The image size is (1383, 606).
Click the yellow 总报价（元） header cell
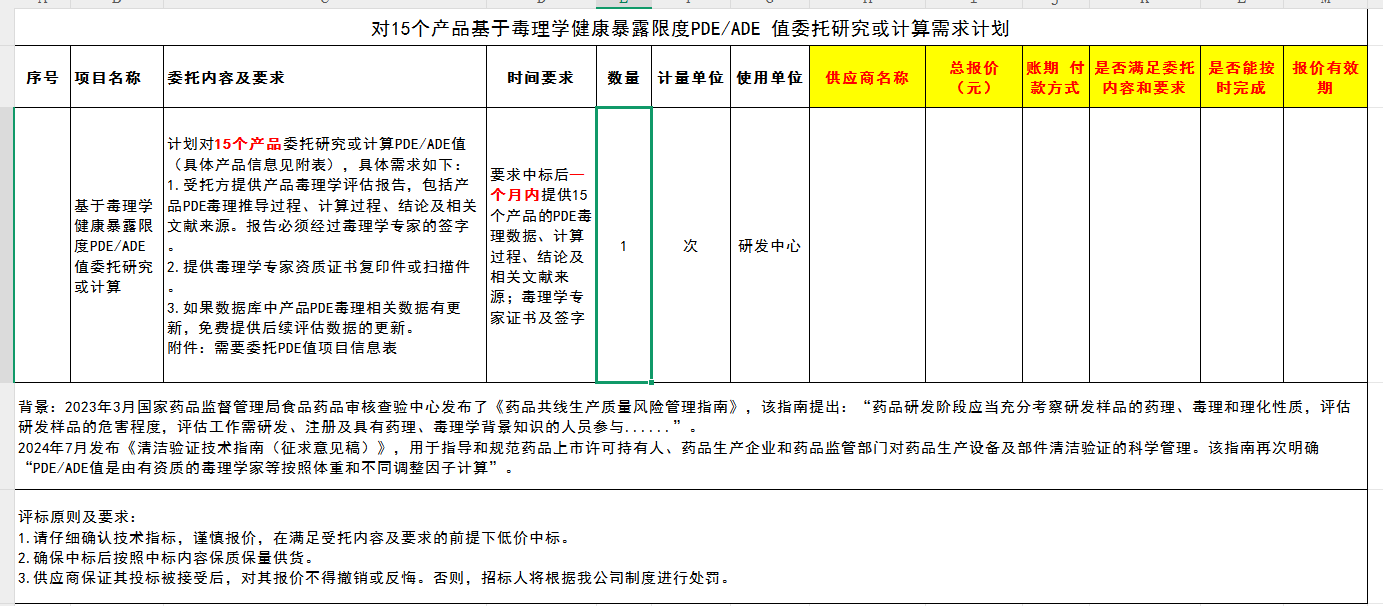click(973, 78)
